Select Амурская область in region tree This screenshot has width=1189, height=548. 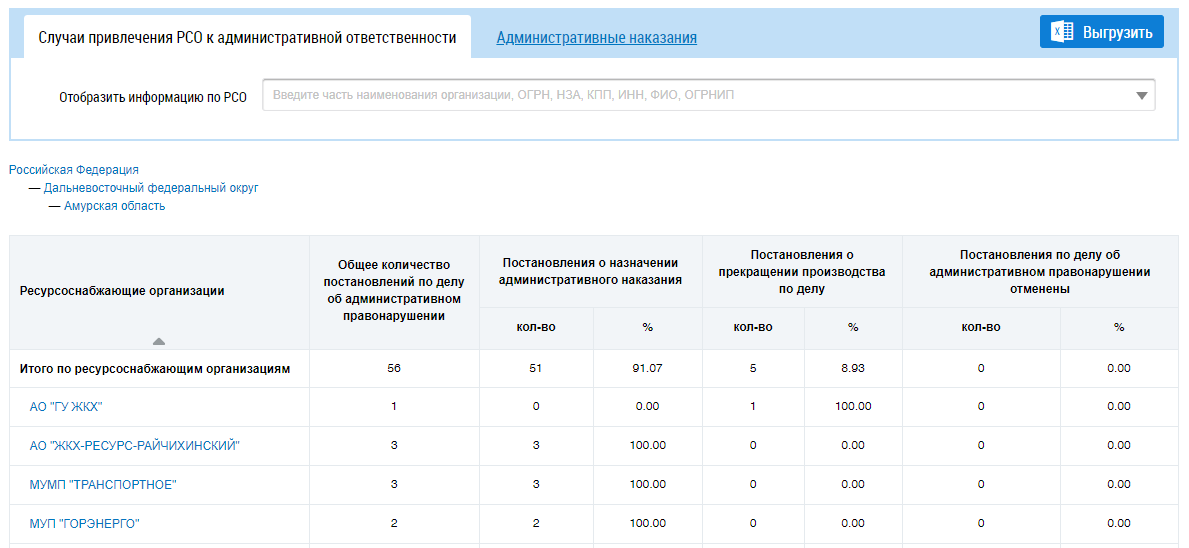point(114,206)
